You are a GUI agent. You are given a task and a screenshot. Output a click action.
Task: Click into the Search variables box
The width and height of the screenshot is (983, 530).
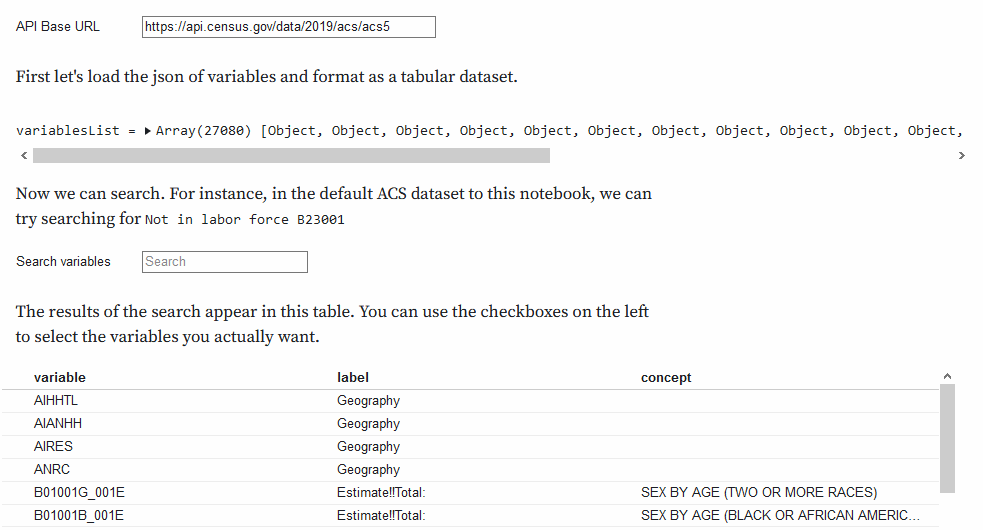pos(224,262)
